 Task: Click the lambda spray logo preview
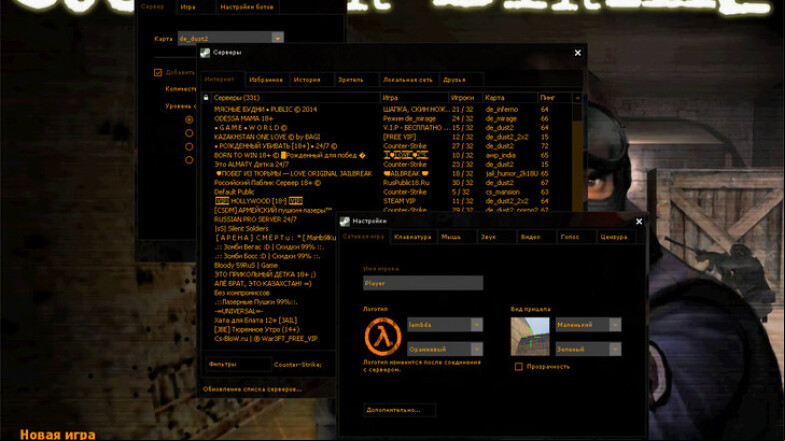[x=382, y=336]
